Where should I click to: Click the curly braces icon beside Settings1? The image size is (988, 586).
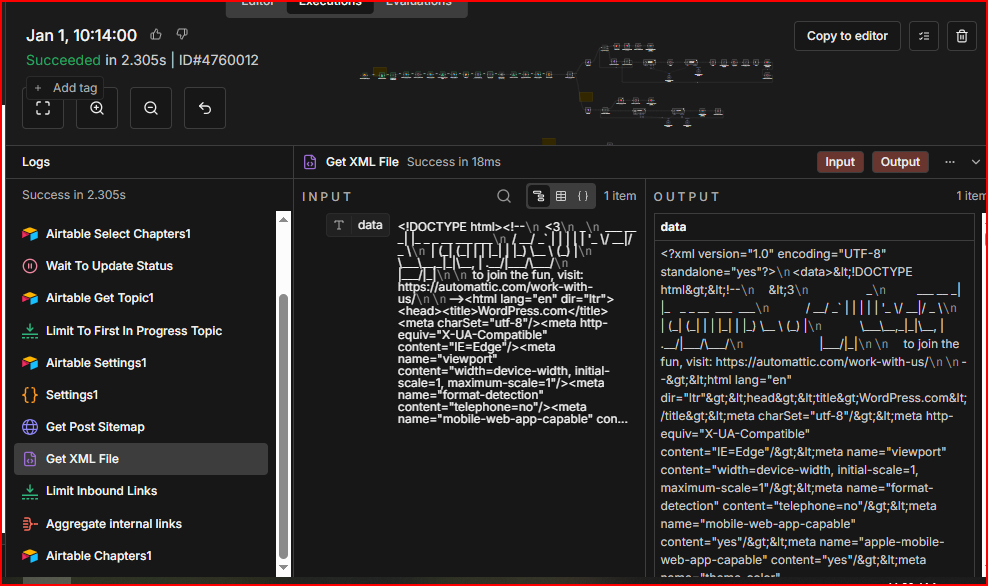tap(30, 395)
